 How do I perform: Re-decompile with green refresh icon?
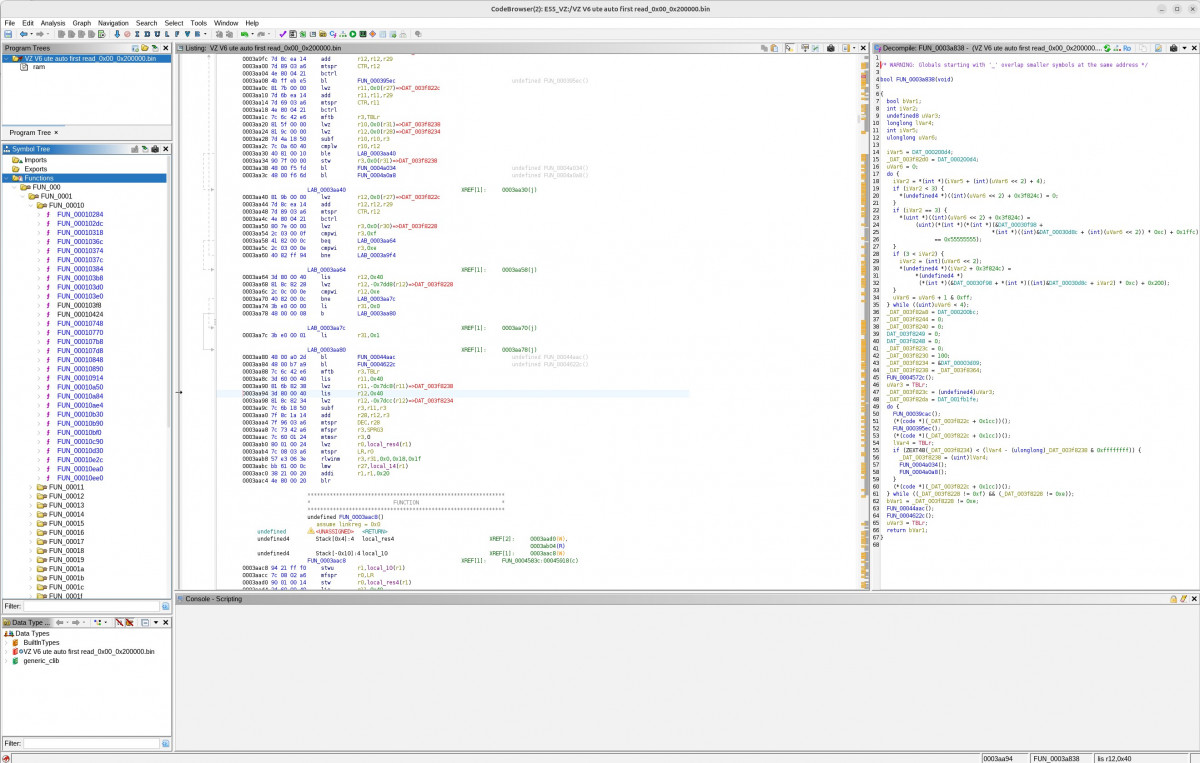point(1107,47)
